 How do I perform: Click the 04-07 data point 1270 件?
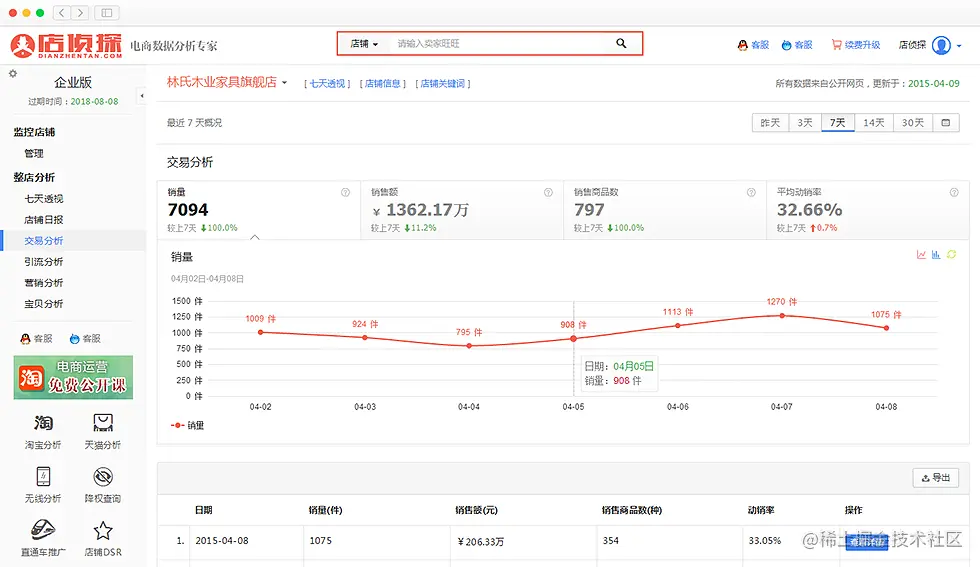click(x=782, y=316)
